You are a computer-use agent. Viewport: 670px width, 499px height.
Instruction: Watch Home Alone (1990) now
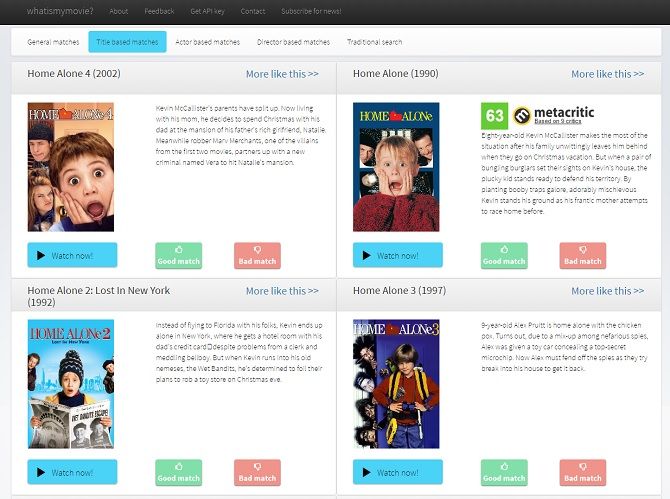click(398, 255)
